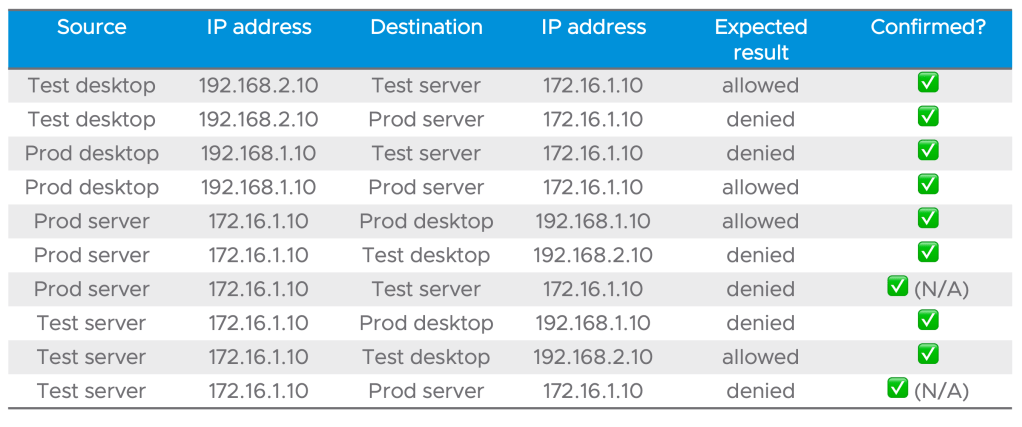Click the checkmark for Test server to Test desktop
The image size is (1022, 427).
click(928, 356)
